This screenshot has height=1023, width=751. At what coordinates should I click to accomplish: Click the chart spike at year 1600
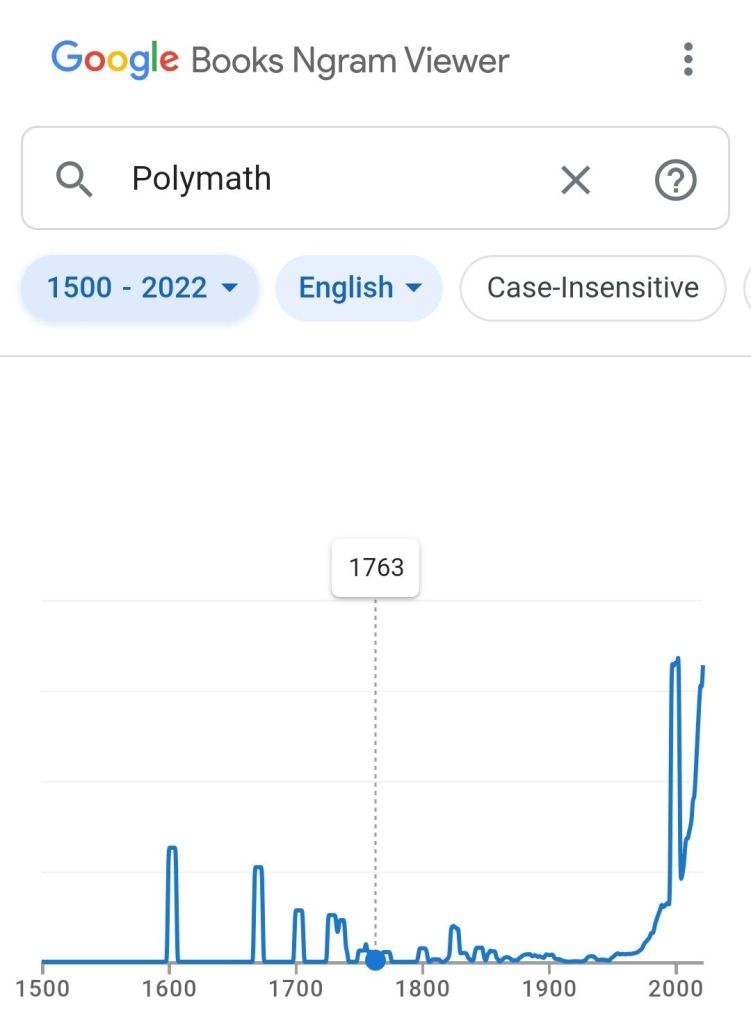point(172,849)
